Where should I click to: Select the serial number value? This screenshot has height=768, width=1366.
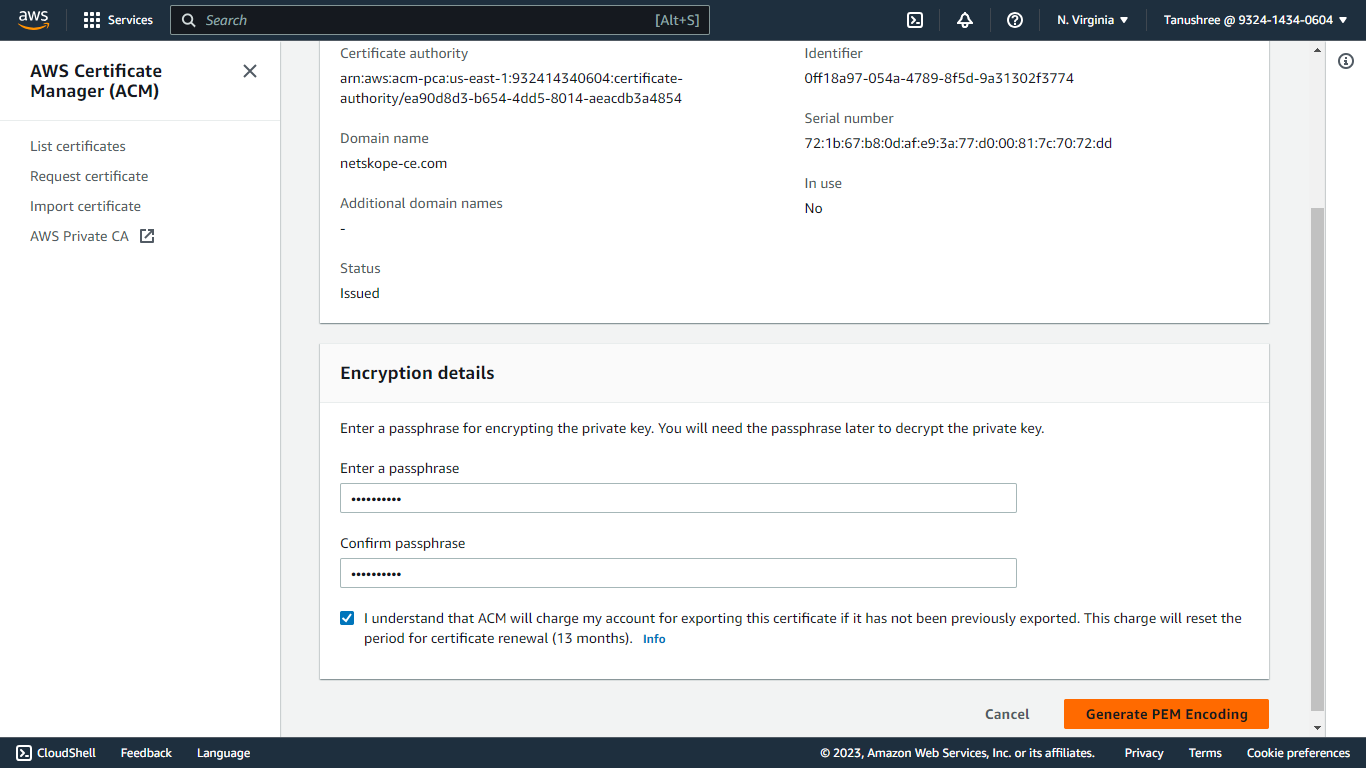[958, 143]
